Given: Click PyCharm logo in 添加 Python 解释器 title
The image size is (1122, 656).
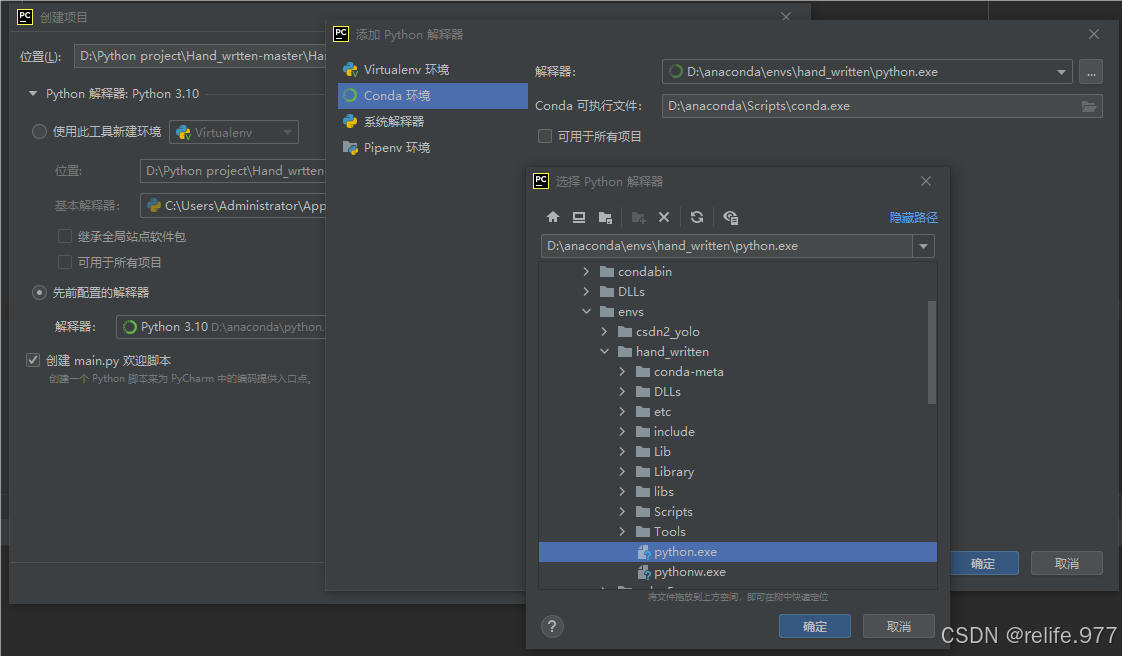Looking at the screenshot, I should (341, 34).
